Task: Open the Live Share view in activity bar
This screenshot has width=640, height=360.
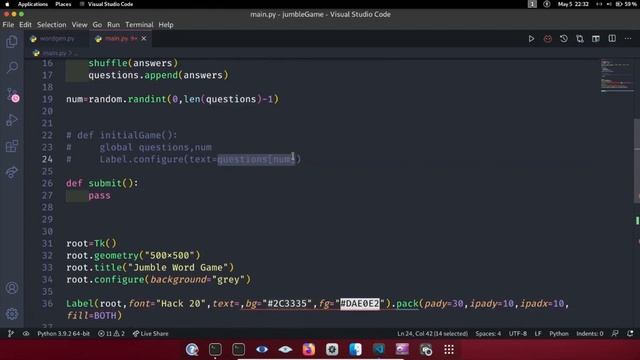Action: point(12,172)
